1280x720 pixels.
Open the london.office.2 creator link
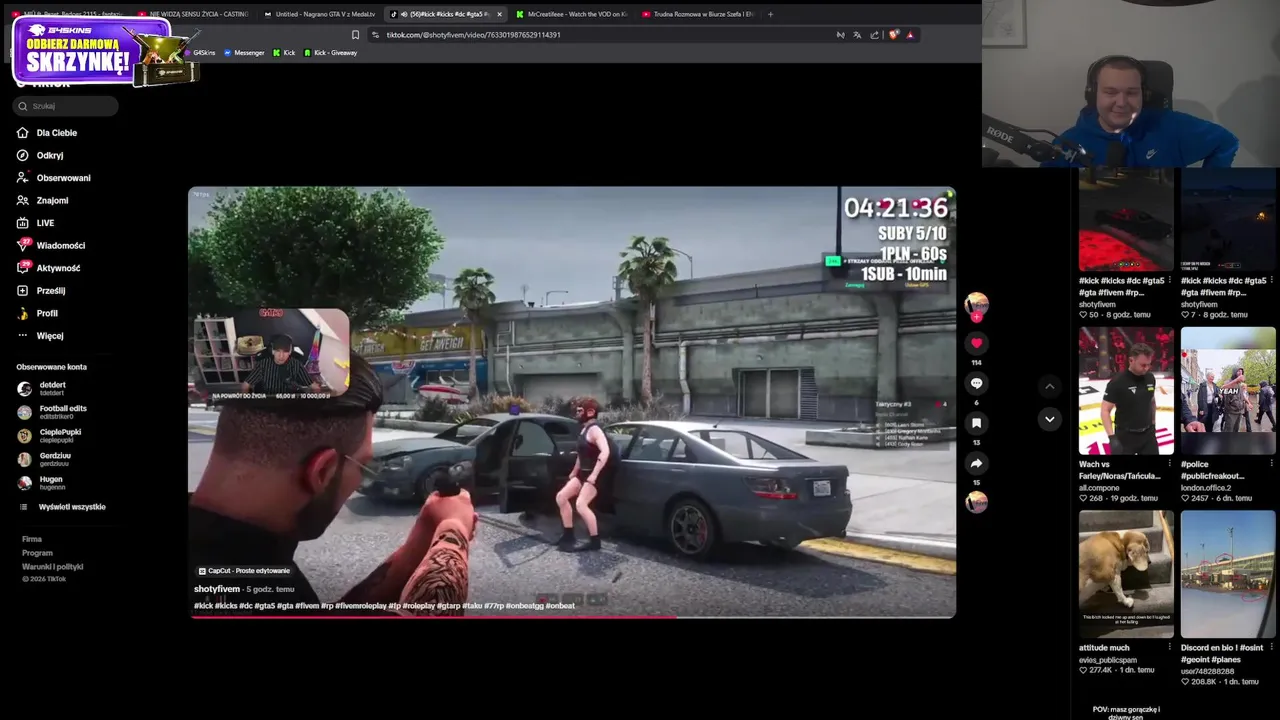pos(1206,488)
